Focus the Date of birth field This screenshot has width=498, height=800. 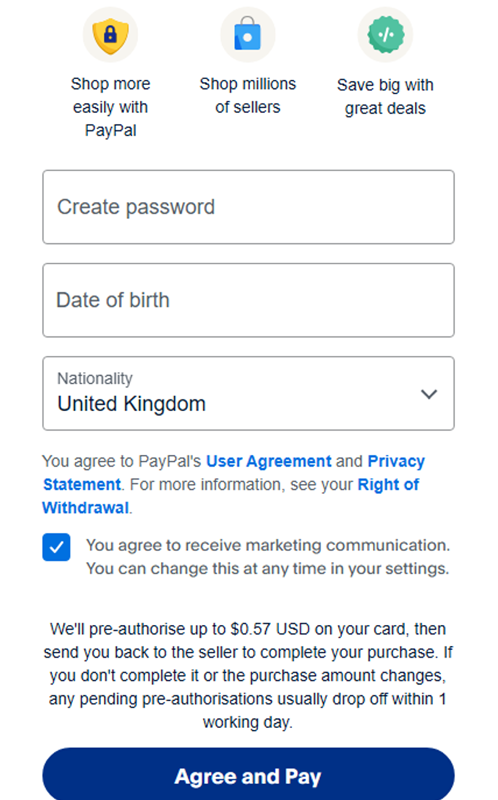coord(248,300)
